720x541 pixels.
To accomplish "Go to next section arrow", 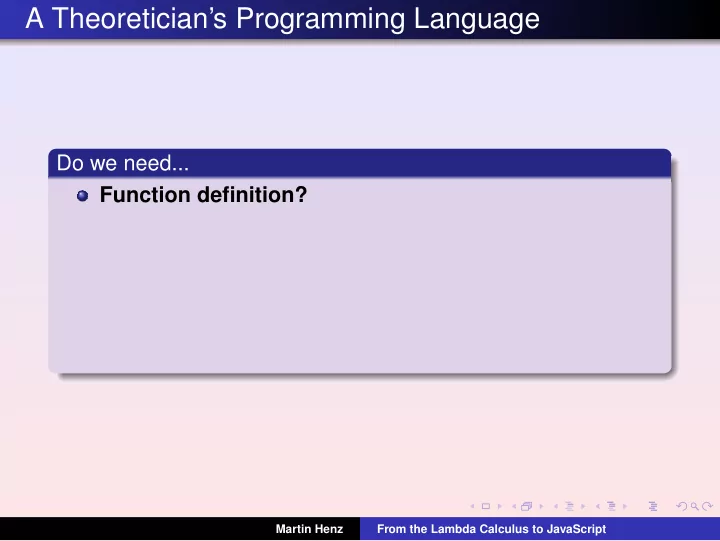I will click(625, 506).
